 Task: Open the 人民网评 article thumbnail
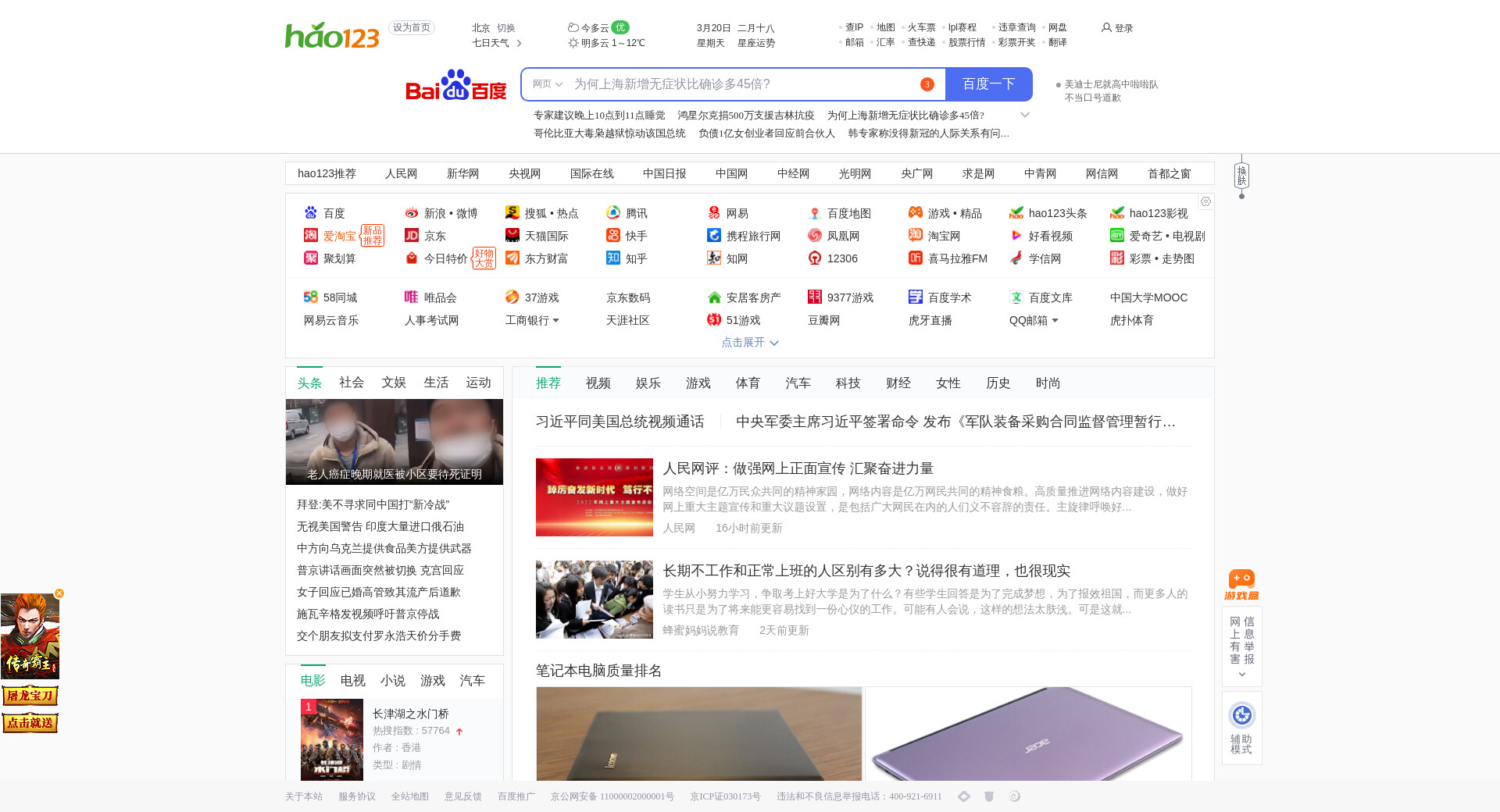pyautogui.click(x=595, y=497)
